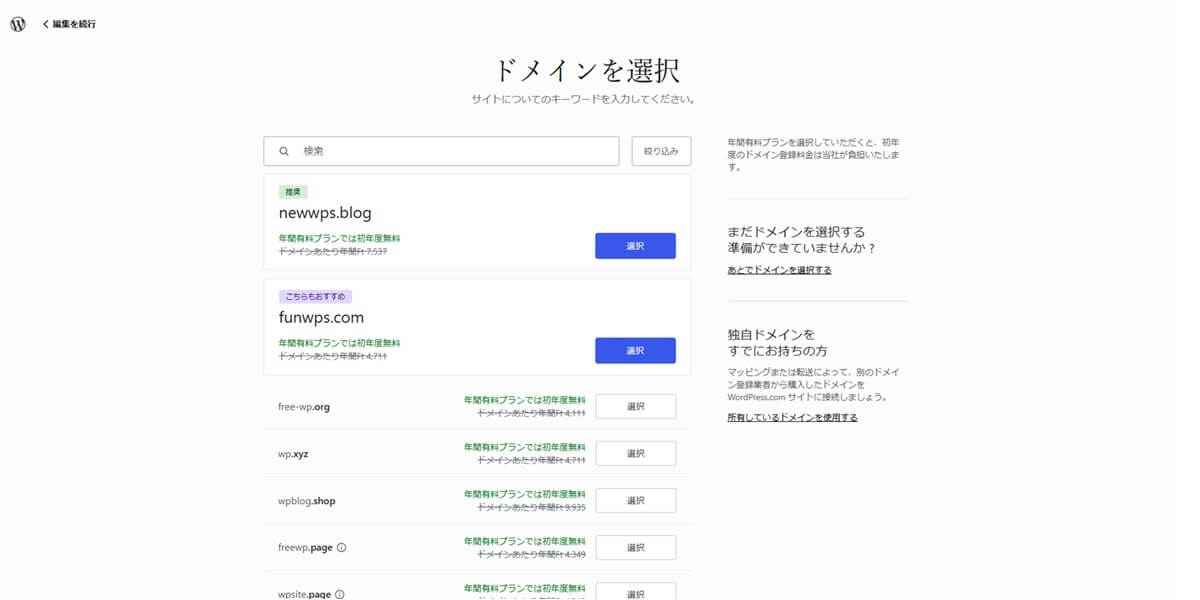Click the freewp.page domain text
The height and width of the screenshot is (600, 1200).
(x=305, y=548)
